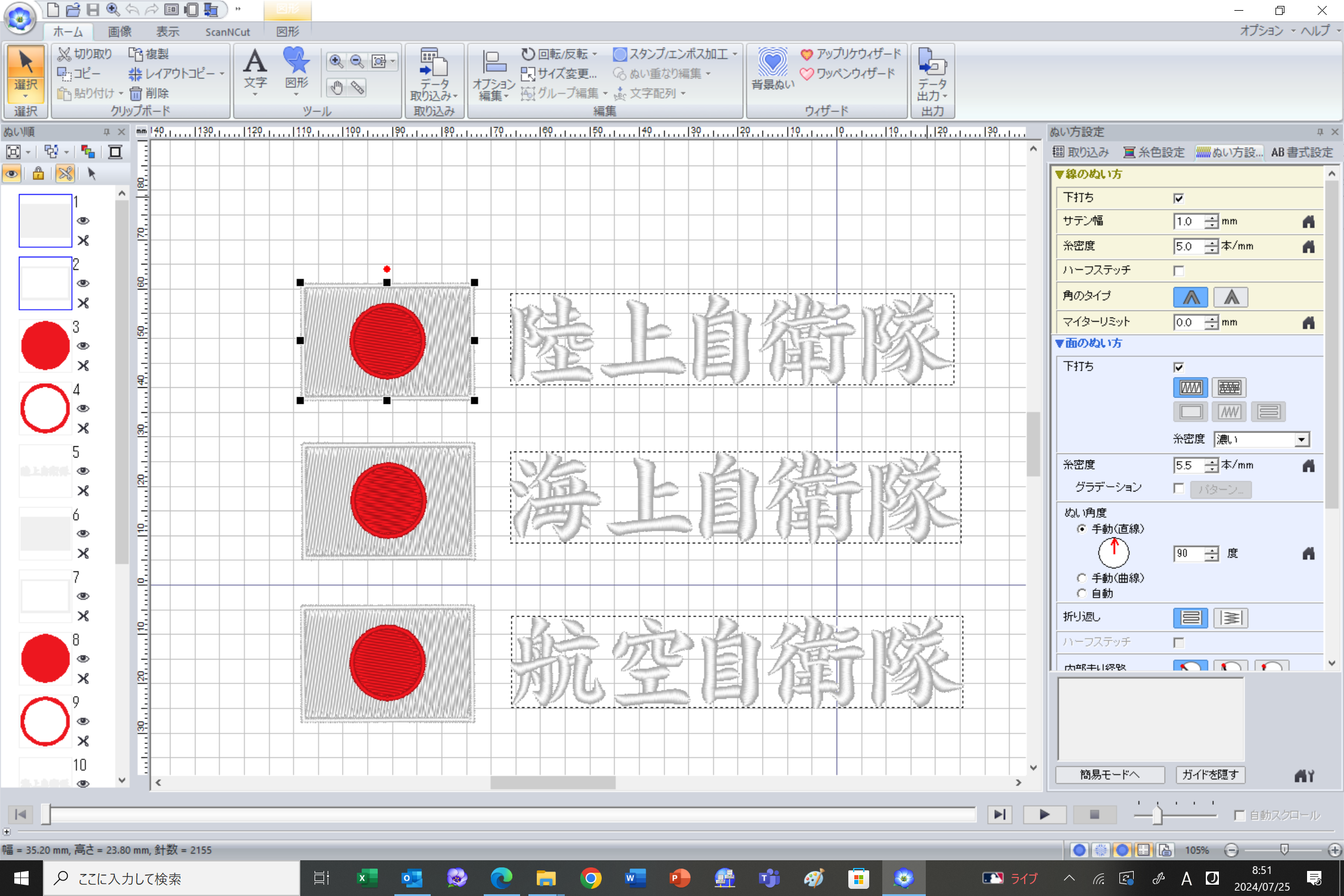
Task: Click the simulation speed slider handle
Action: click(1157, 815)
